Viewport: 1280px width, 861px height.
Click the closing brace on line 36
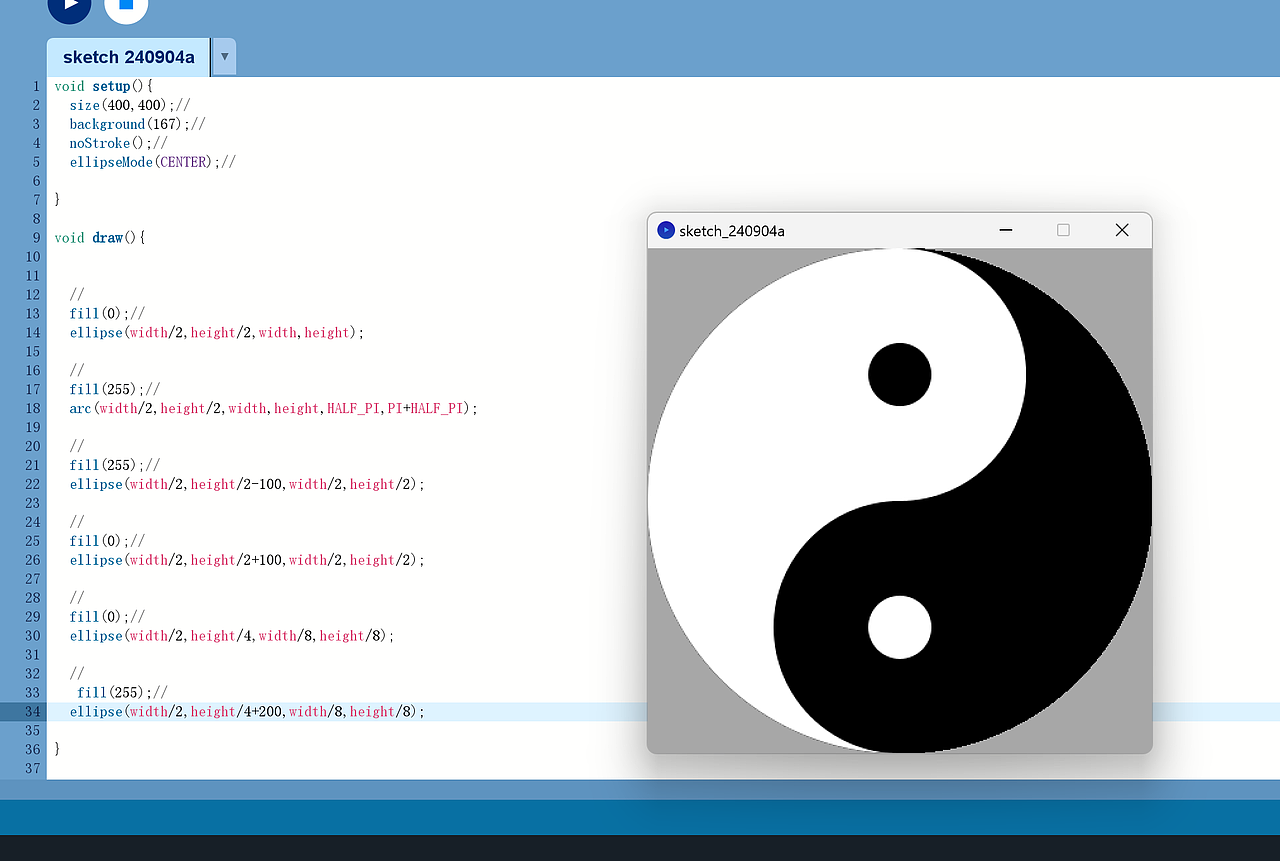coord(58,750)
